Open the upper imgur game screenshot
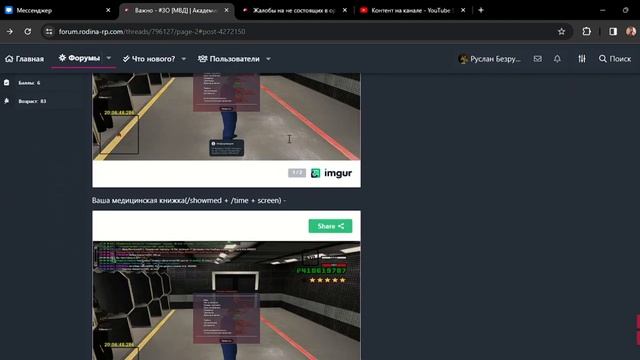This screenshot has height=360, width=640. tap(227, 117)
